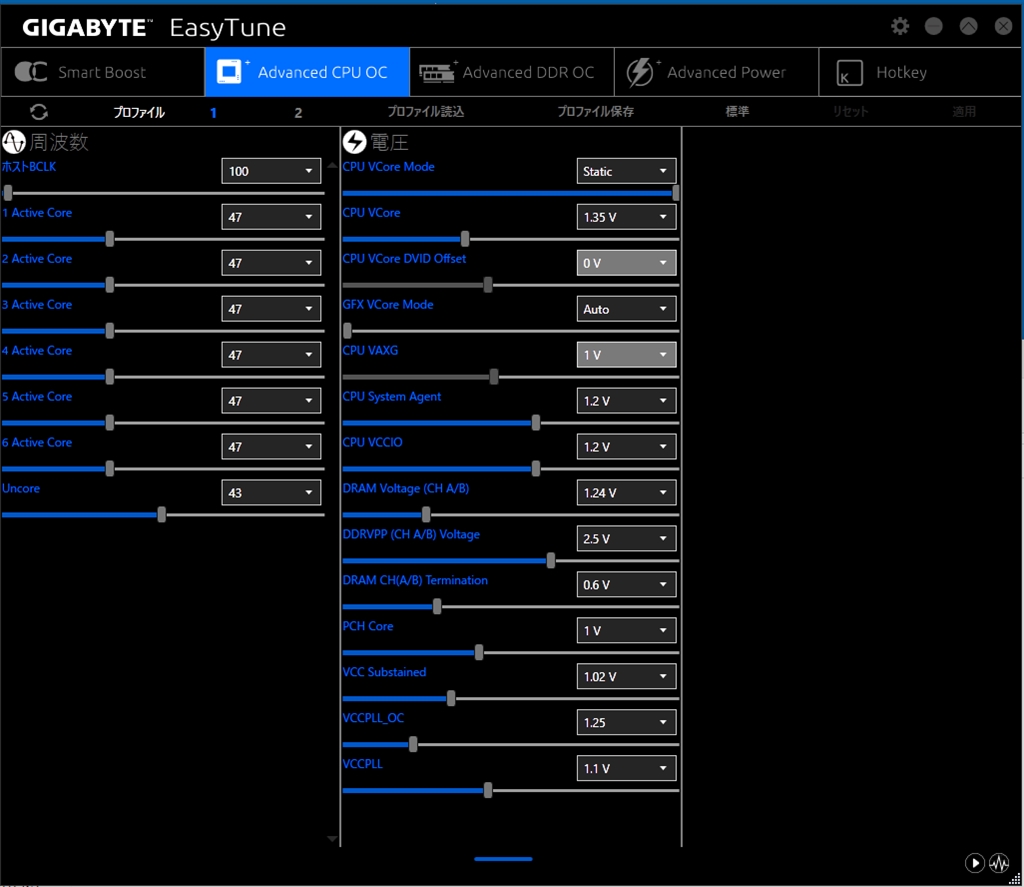Open the Advanced Power tab

coord(716,72)
